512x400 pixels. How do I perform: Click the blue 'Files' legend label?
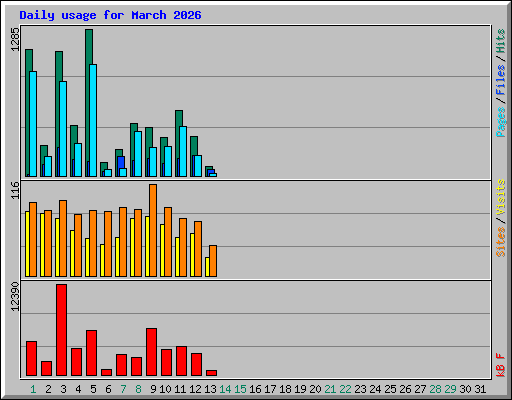501,80
